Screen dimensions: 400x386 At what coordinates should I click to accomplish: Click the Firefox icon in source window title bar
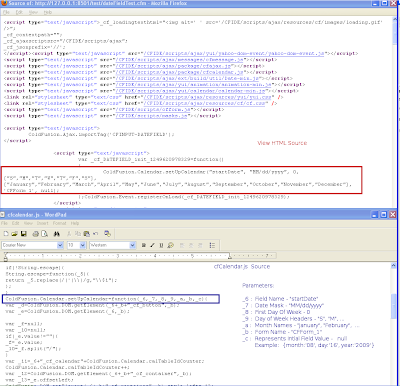pyautogui.click(x=4, y=3)
